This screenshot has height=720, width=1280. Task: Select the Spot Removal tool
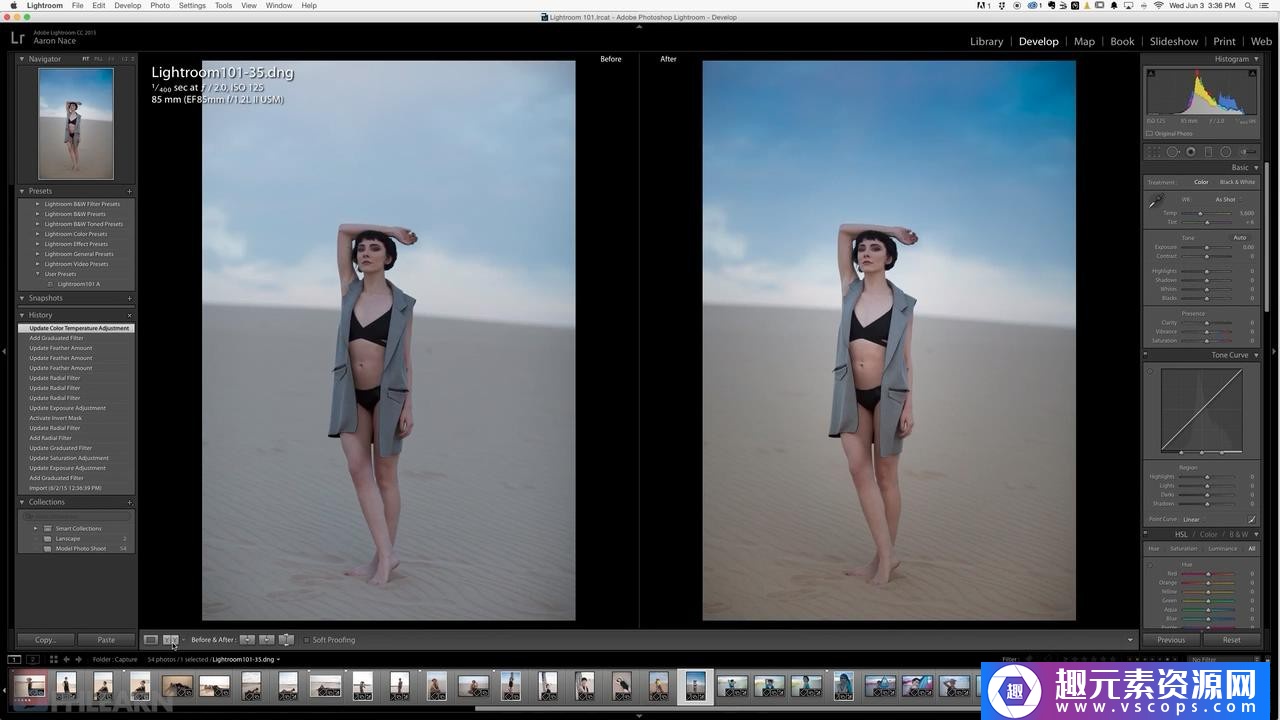click(x=1172, y=152)
